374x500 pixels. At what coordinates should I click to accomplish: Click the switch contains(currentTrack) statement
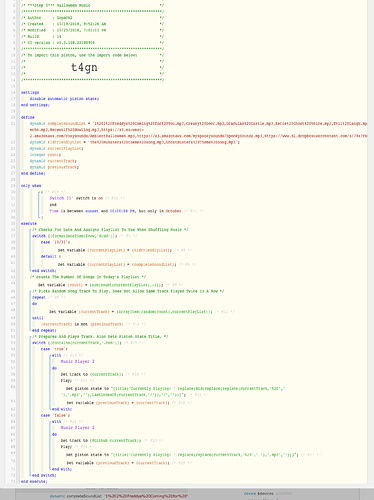point(77,343)
